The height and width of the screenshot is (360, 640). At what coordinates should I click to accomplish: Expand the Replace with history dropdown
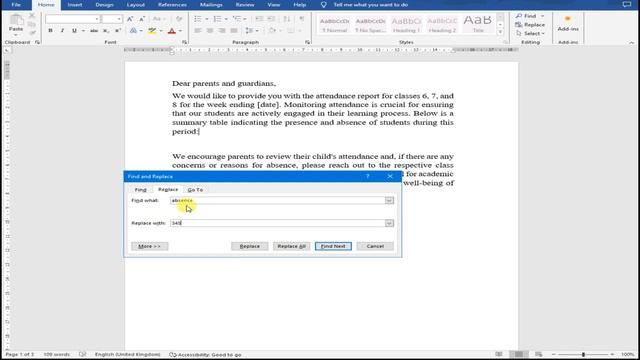point(389,223)
